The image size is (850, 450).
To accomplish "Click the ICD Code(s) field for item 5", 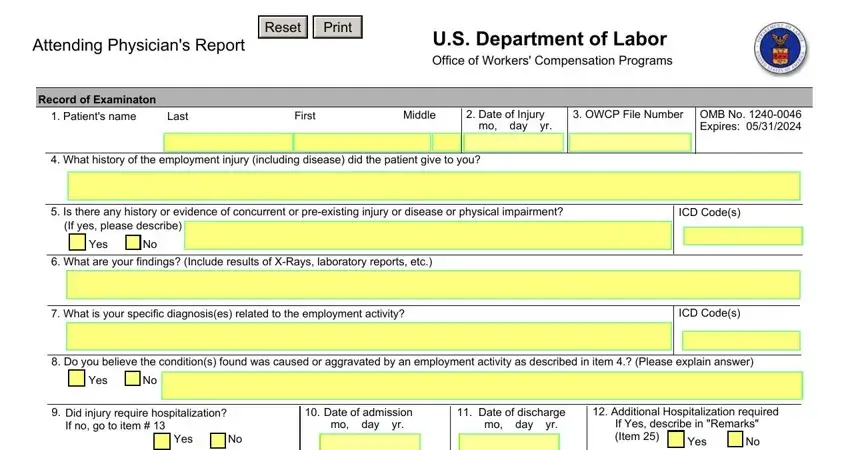I will pyautogui.click(x=743, y=236).
